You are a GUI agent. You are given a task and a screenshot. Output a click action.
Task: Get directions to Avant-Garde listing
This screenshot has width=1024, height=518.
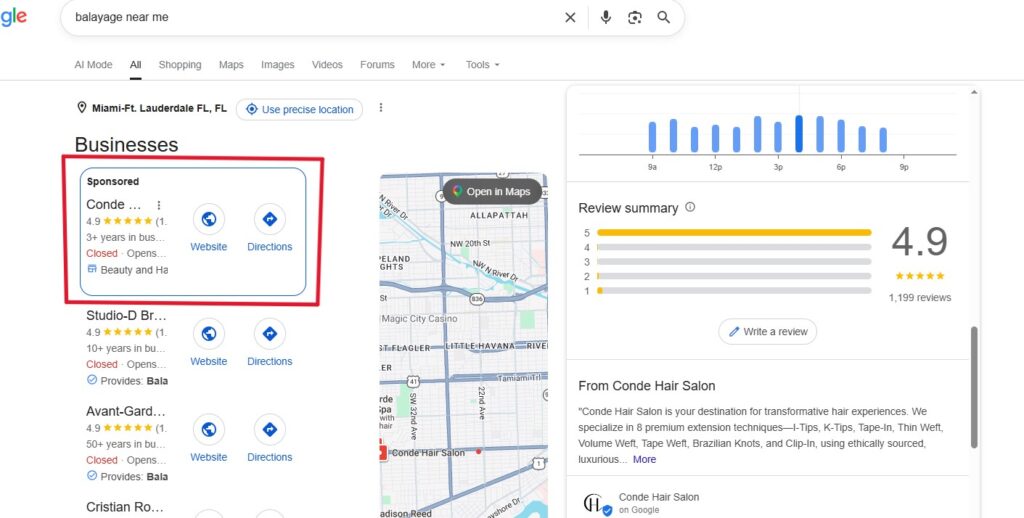270,430
